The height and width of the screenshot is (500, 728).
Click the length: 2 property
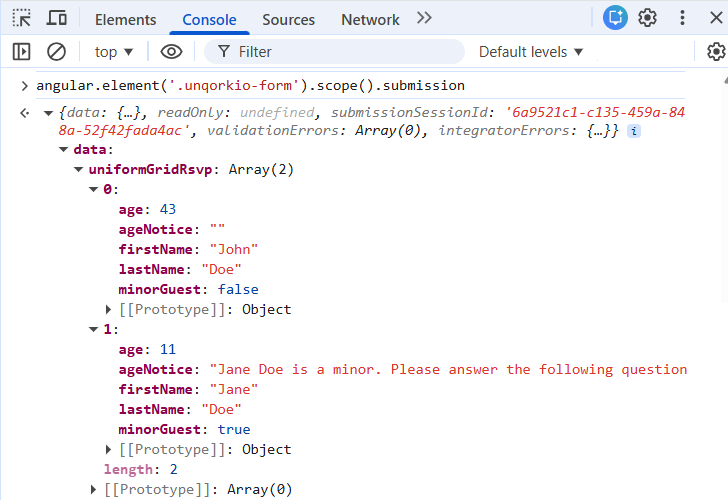pos(141,469)
